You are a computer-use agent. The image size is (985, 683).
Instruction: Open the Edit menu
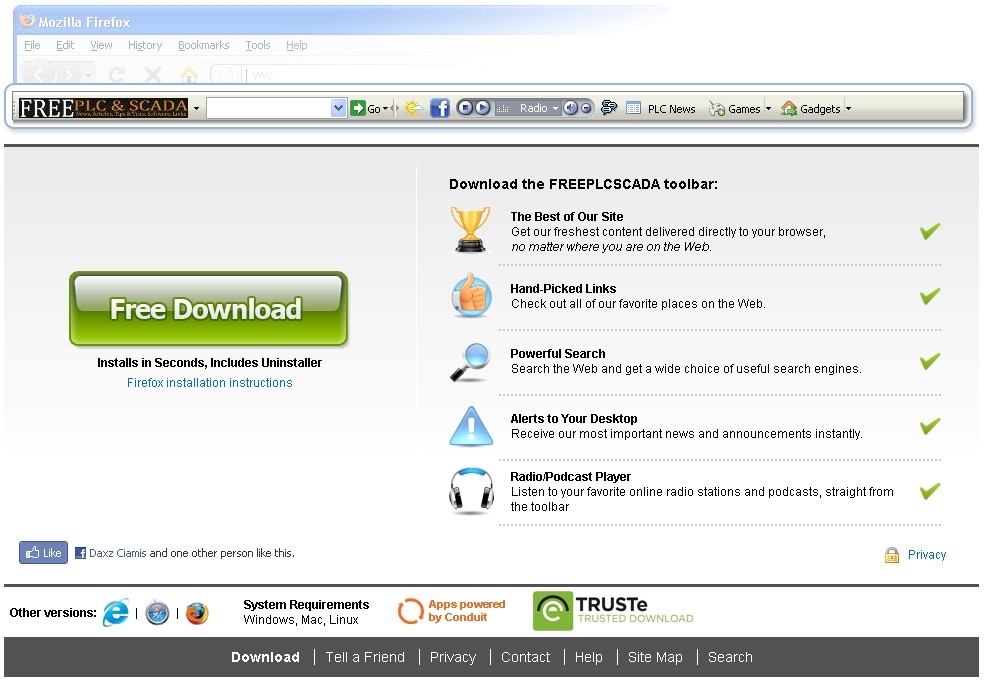(65, 45)
